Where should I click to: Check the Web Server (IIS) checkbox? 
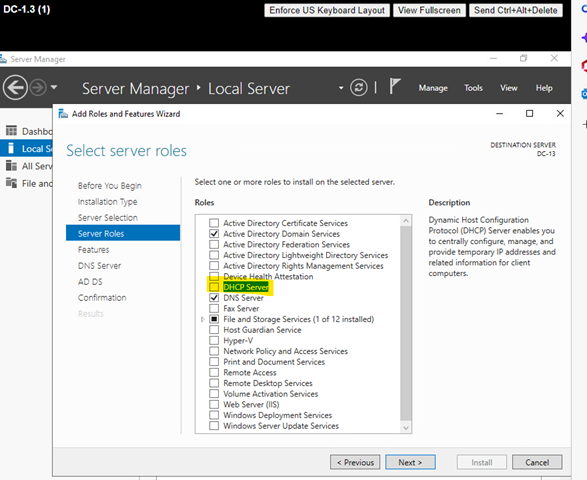214,404
